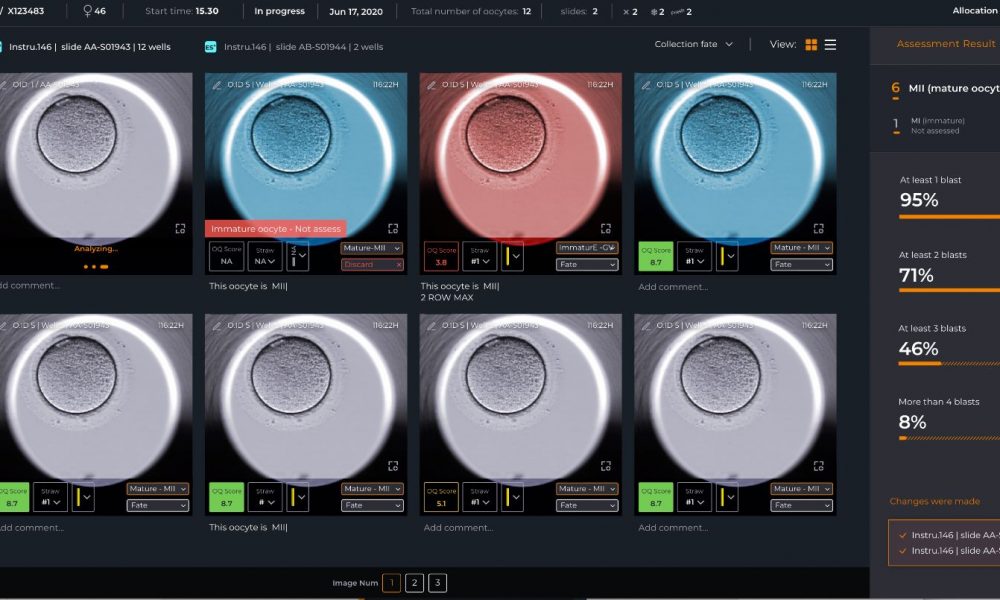Open Fate dropdown on blue 8.7 card

pyautogui.click(x=801, y=265)
